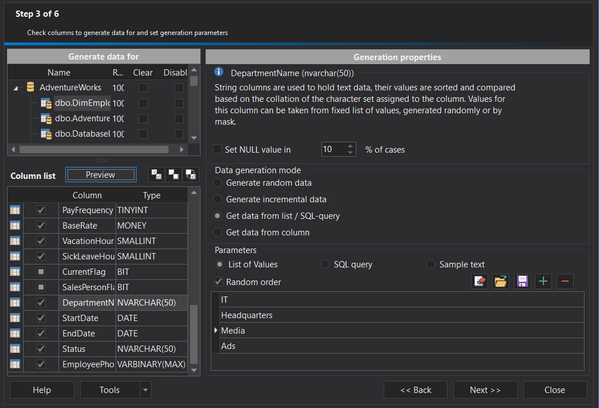Select the Headquarters row in values list

coord(402,315)
